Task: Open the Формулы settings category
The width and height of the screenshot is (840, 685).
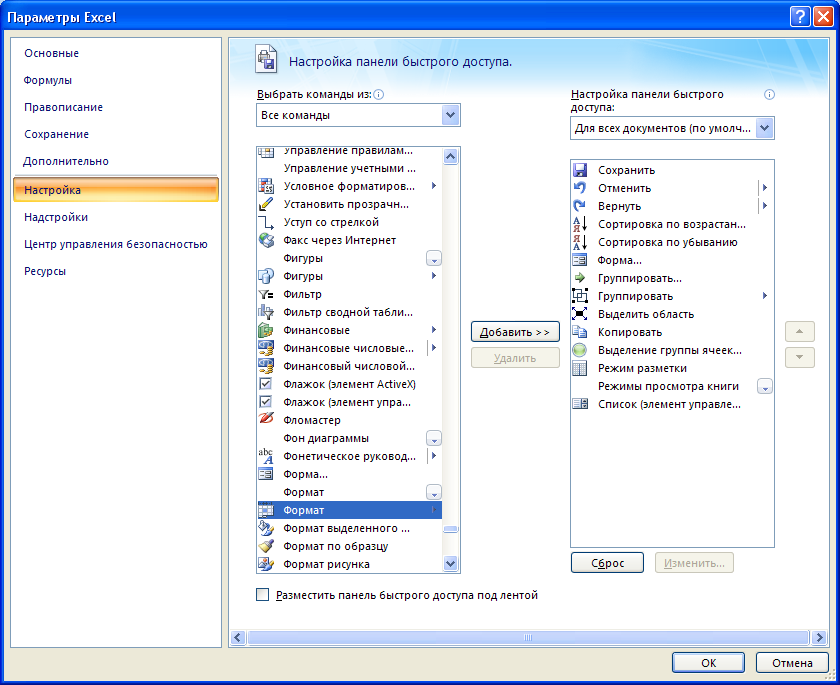Action: pos(48,80)
